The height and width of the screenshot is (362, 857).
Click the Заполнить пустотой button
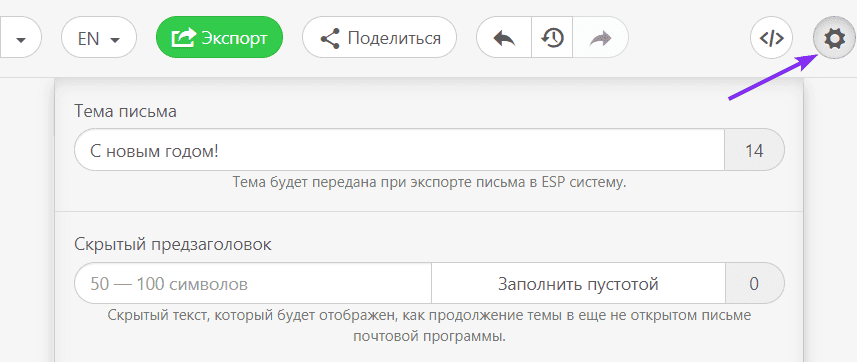click(x=578, y=283)
